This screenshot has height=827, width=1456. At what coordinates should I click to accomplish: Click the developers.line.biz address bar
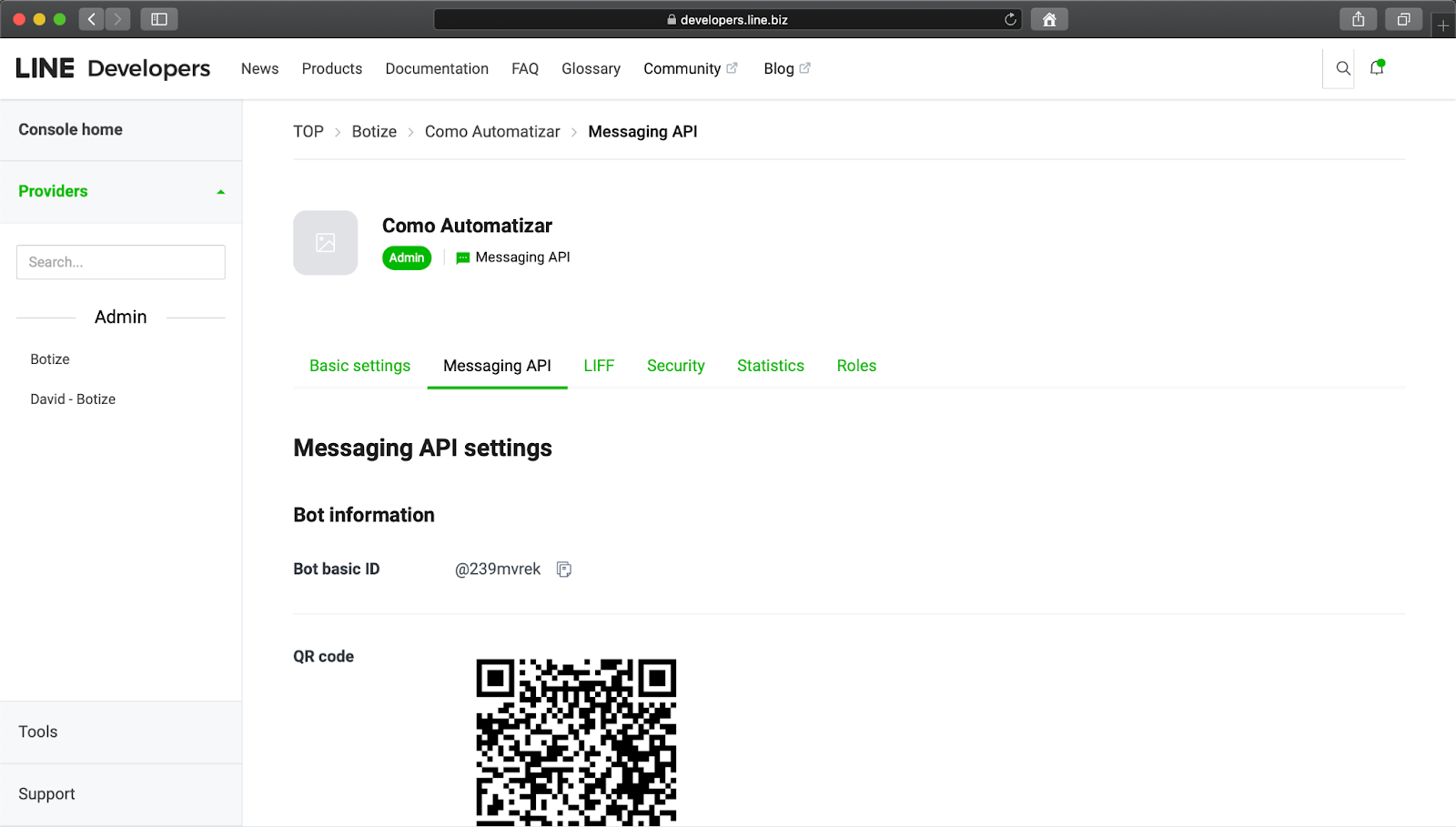tap(727, 19)
